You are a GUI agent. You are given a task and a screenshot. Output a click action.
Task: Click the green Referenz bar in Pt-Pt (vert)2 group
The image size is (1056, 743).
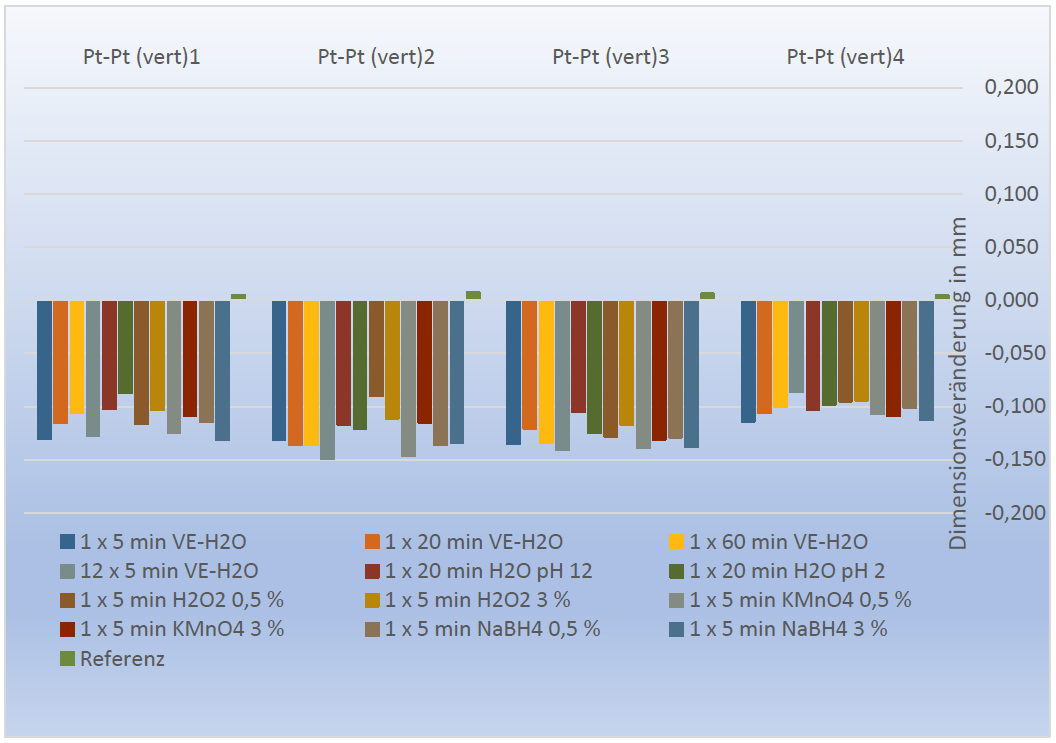[473, 295]
